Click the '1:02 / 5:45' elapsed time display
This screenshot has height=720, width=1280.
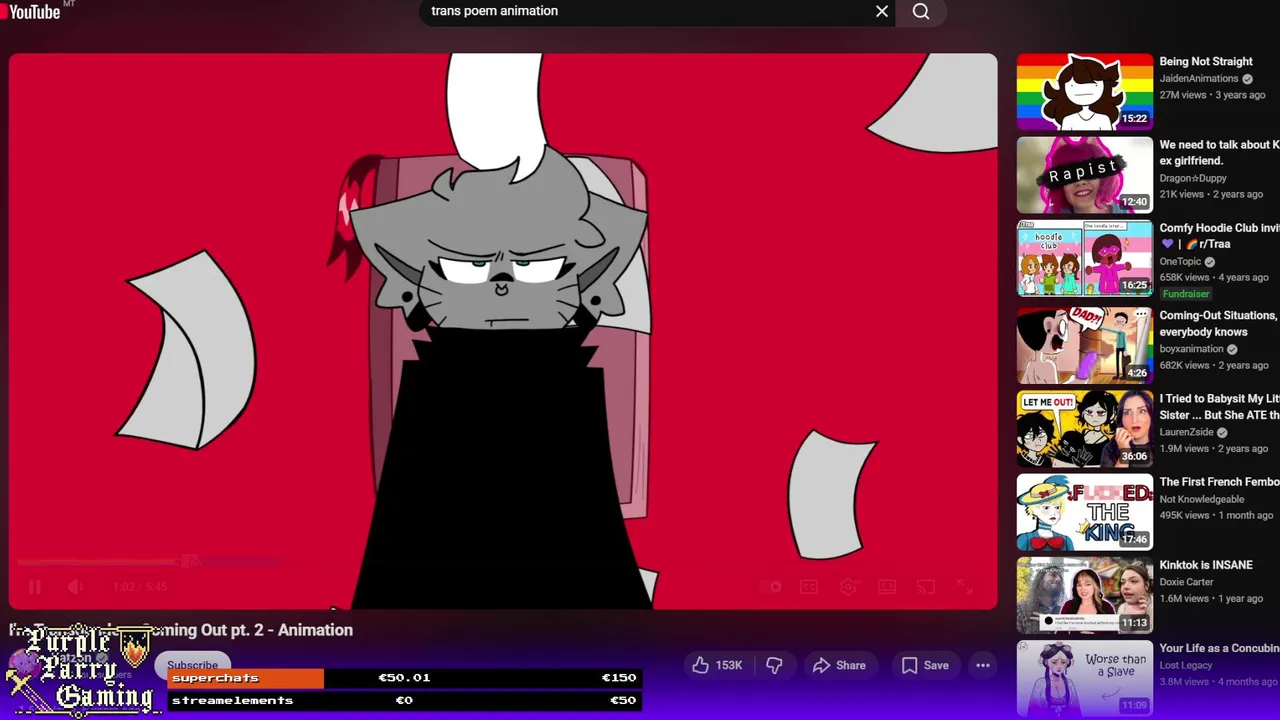click(140, 587)
